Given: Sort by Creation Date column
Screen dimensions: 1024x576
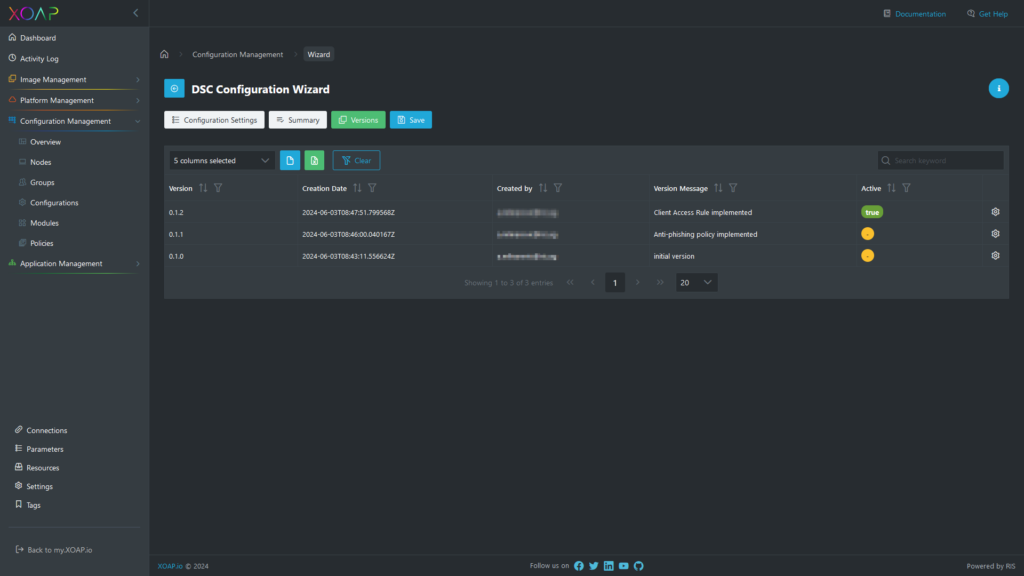Looking at the screenshot, I should (357, 188).
